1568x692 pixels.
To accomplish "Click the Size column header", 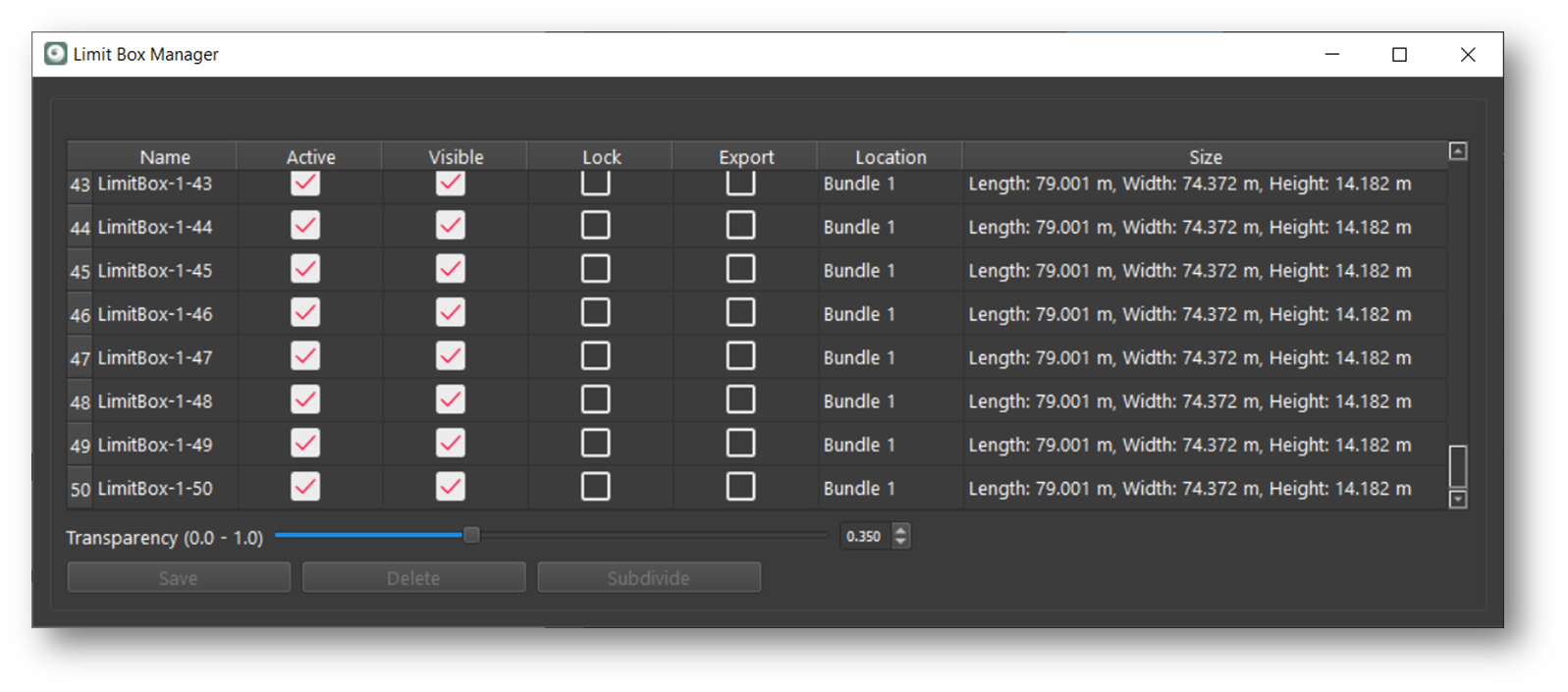I will tap(1205, 157).
